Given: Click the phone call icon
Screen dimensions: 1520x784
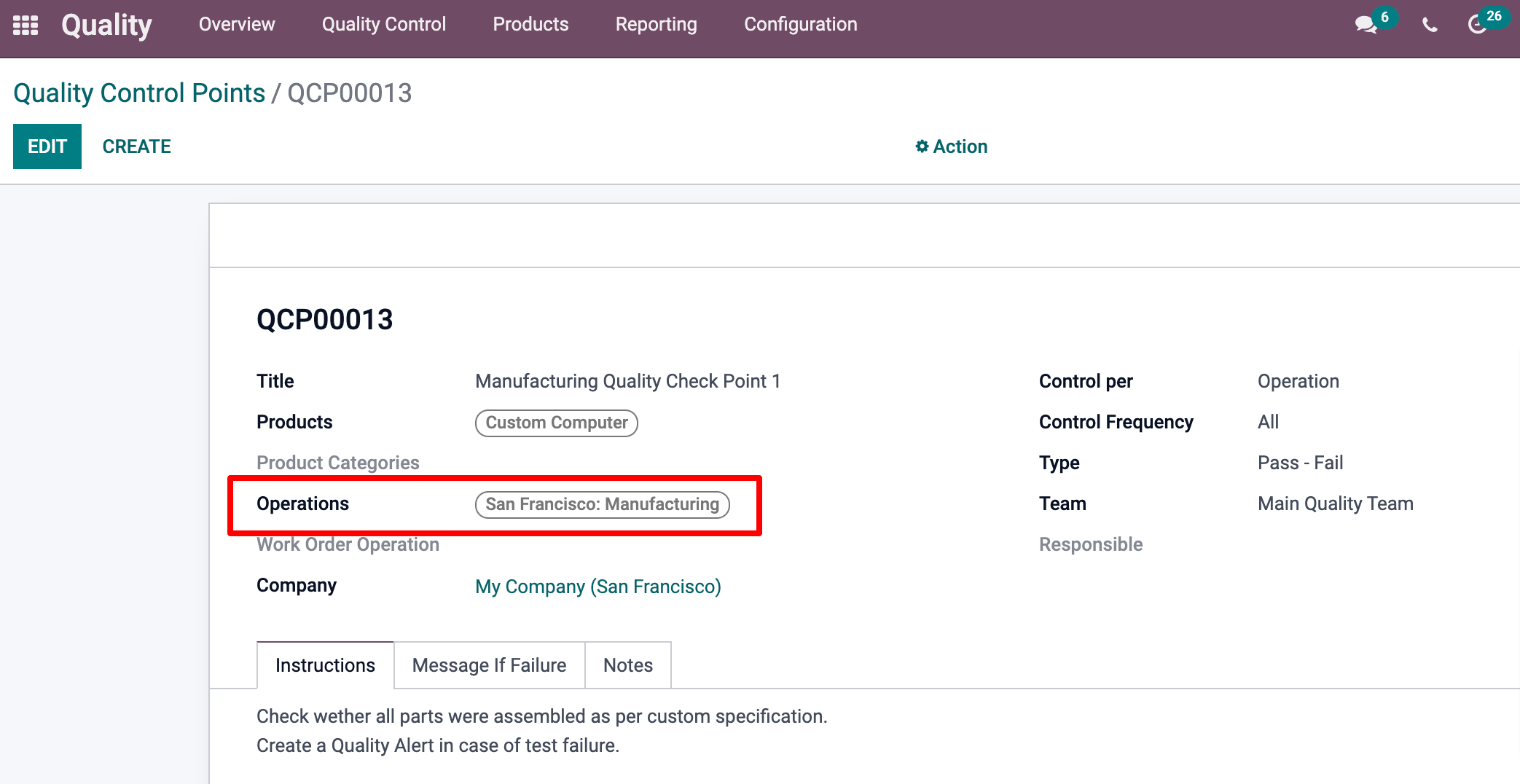Looking at the screenshot, I should [x=1430, y=26].
